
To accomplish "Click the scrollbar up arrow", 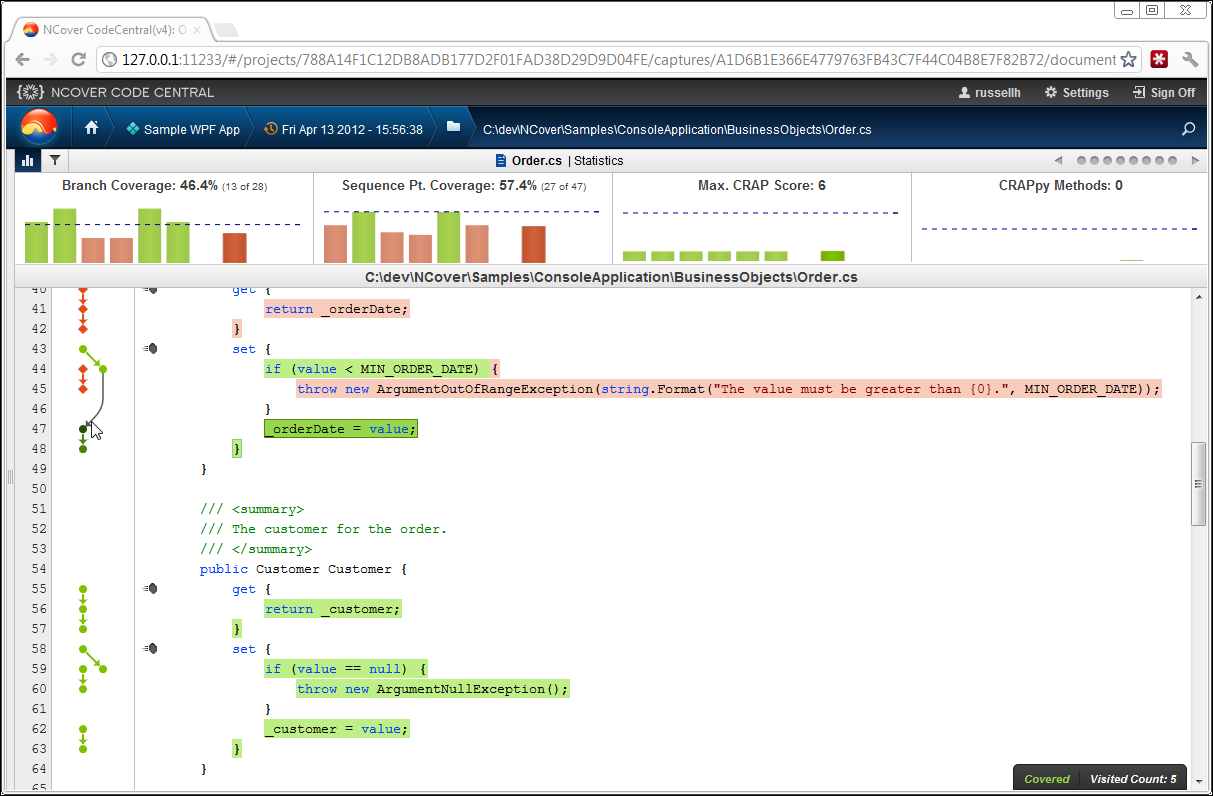I will pyautogui.click(x=1198, y=295).
